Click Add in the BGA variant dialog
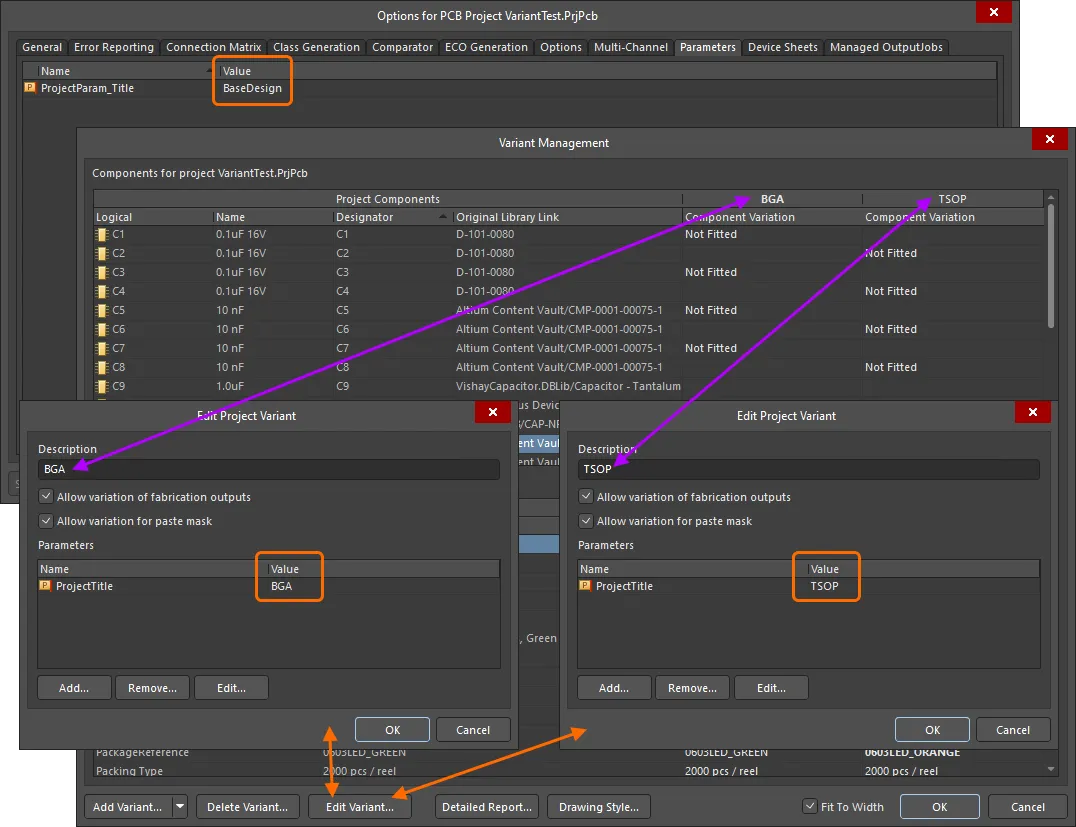Image resolution: width=1076 pixels, height=827 pixels. click(74, 688)
